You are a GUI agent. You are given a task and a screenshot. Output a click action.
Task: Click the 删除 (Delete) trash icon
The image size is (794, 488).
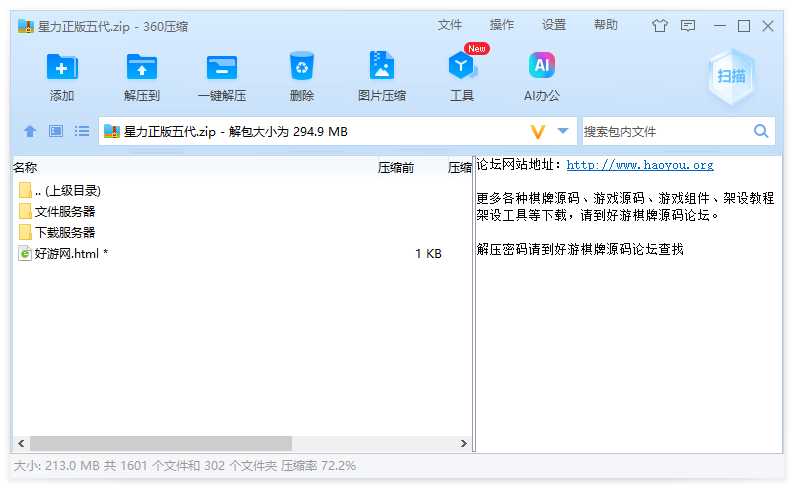tap(302, 66)
